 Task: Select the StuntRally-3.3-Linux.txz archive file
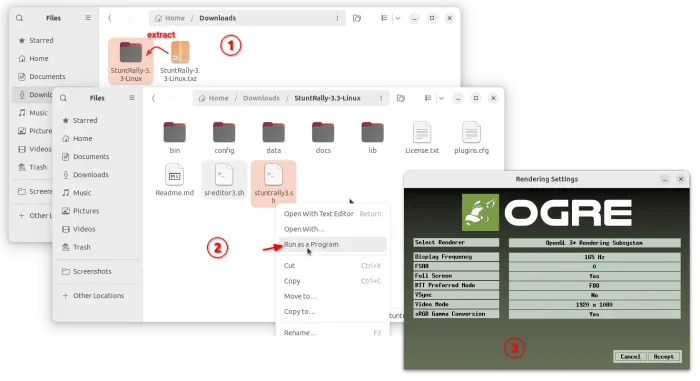(x=180, y=61)
